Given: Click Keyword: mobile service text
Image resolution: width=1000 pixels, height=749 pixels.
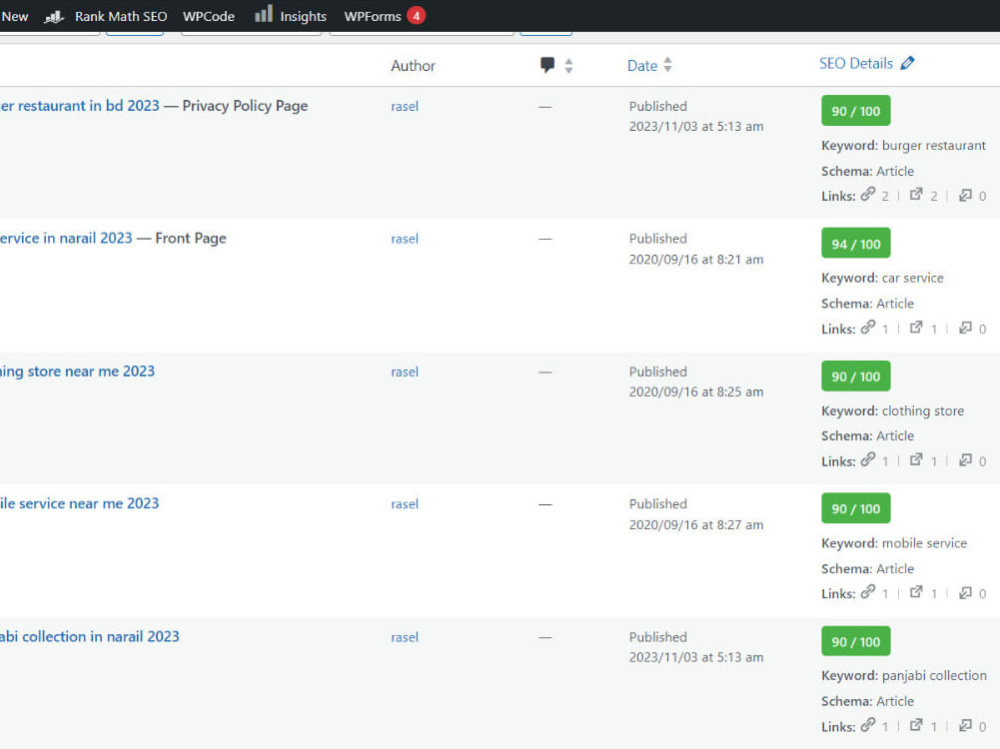Looking at the screenshot, I should coord(894,543).
